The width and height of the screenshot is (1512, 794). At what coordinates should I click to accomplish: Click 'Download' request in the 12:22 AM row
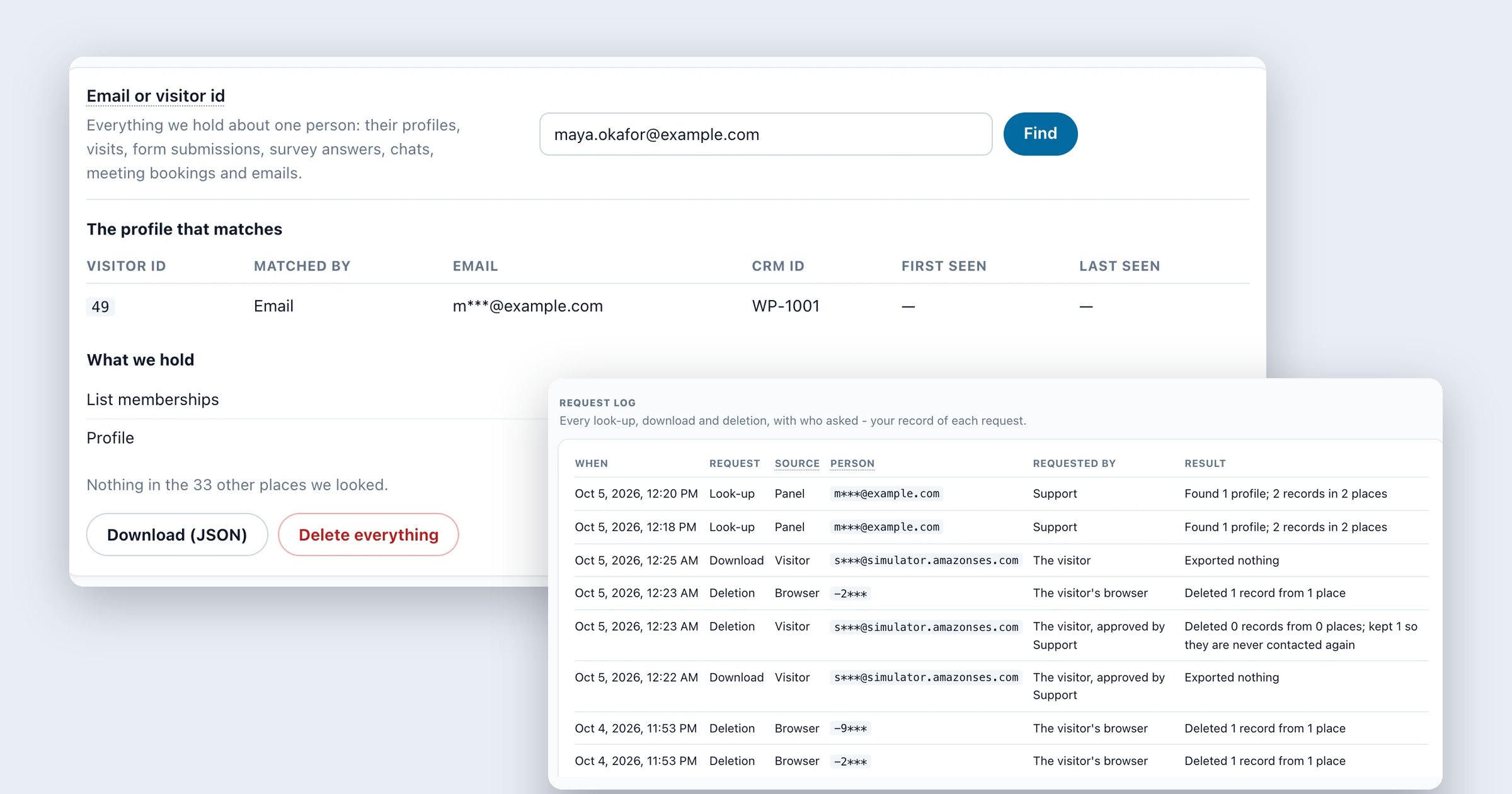pos(736,677)
